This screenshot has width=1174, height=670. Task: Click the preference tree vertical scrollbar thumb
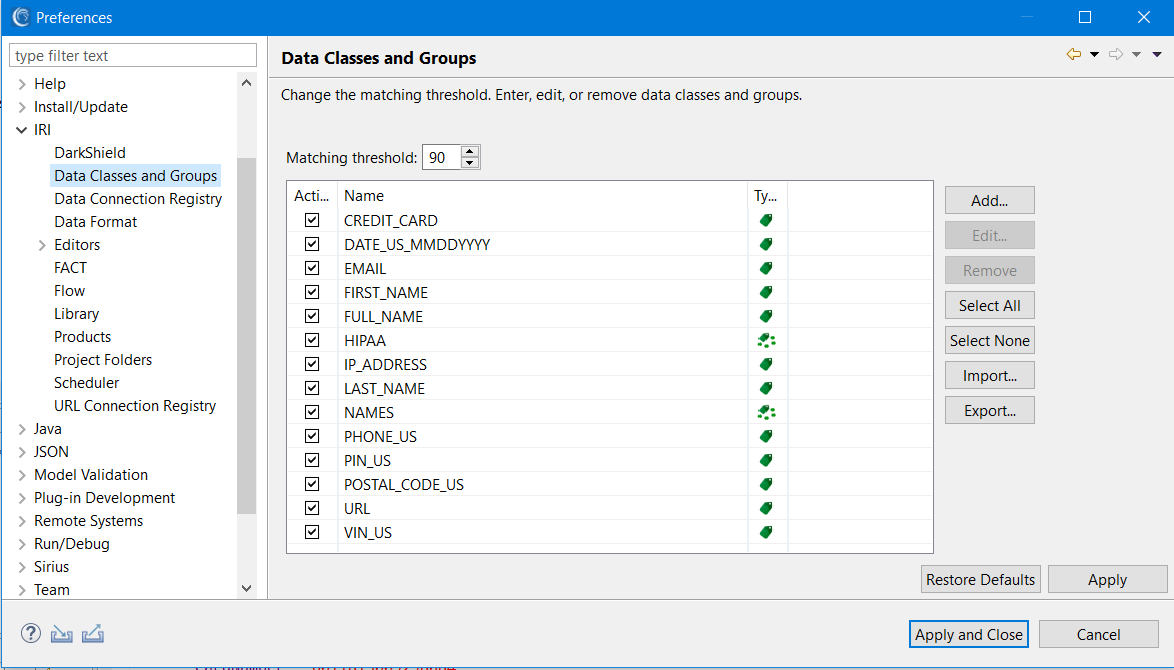246,335
